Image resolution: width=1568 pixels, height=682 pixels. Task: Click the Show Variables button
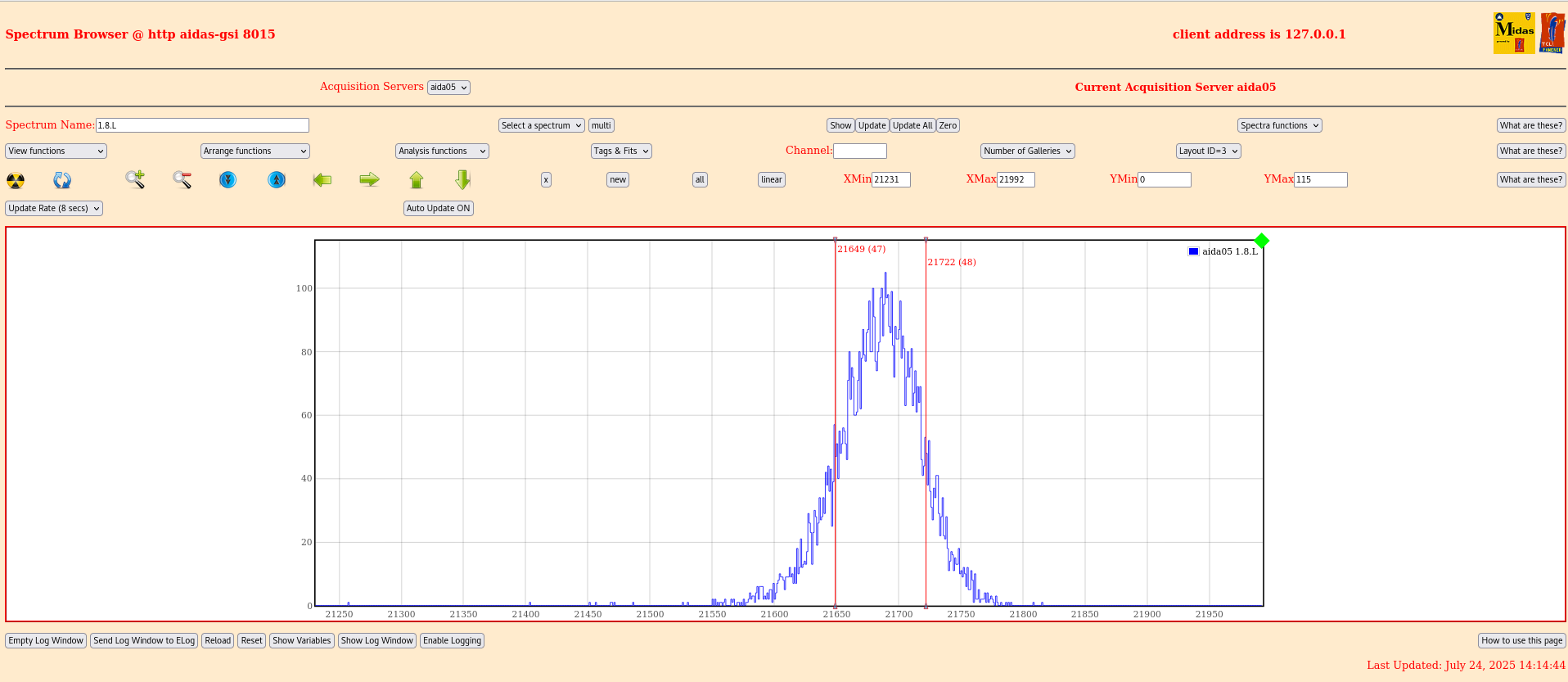(x=301, y=640)
